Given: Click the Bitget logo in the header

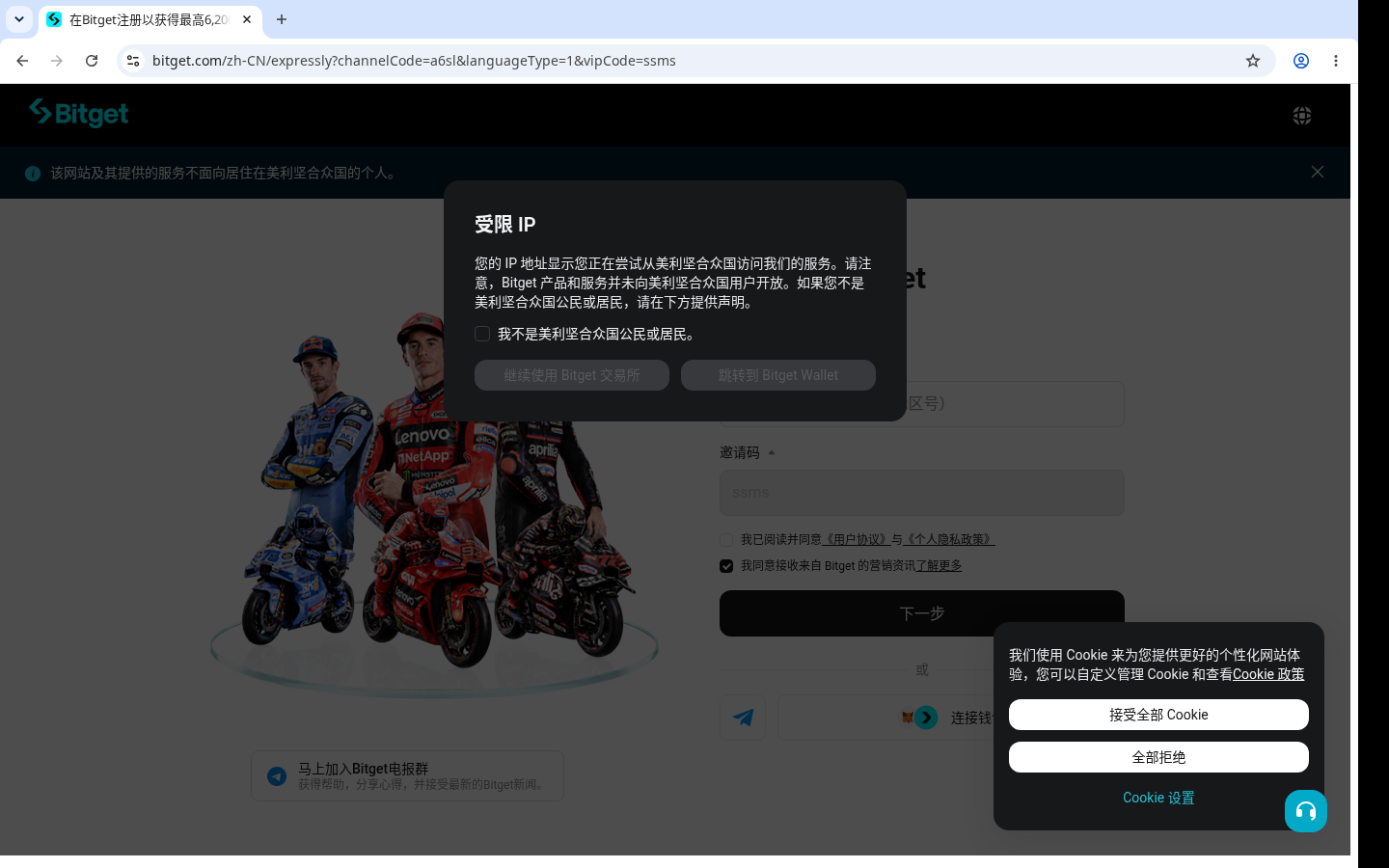Looking at the screenshot, I should (79, 114).
